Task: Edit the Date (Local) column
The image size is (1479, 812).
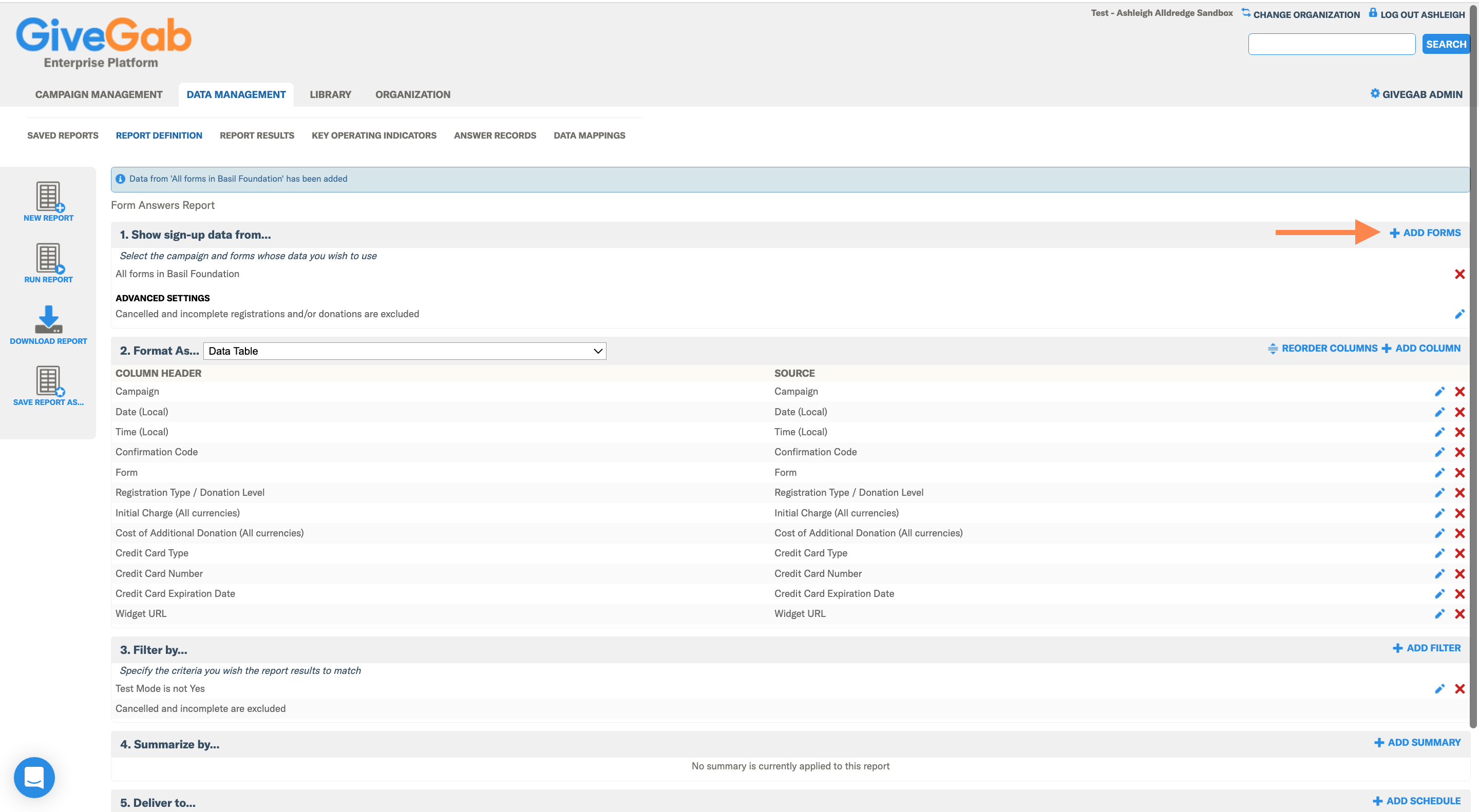Action: [x=1439, y=412]
